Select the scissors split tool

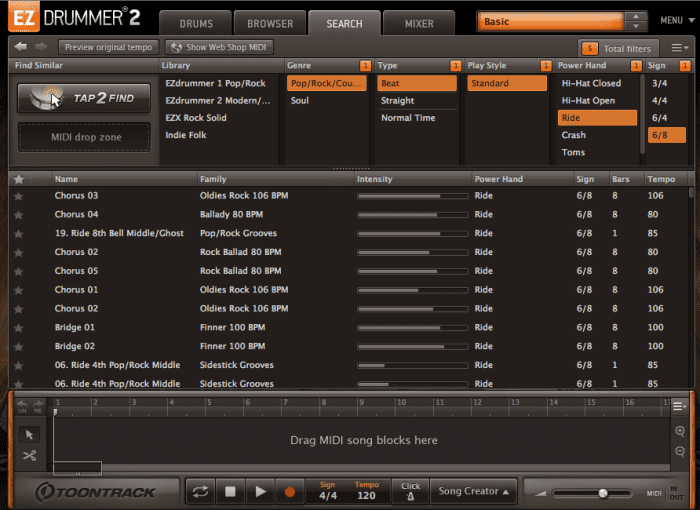point(29,456)
